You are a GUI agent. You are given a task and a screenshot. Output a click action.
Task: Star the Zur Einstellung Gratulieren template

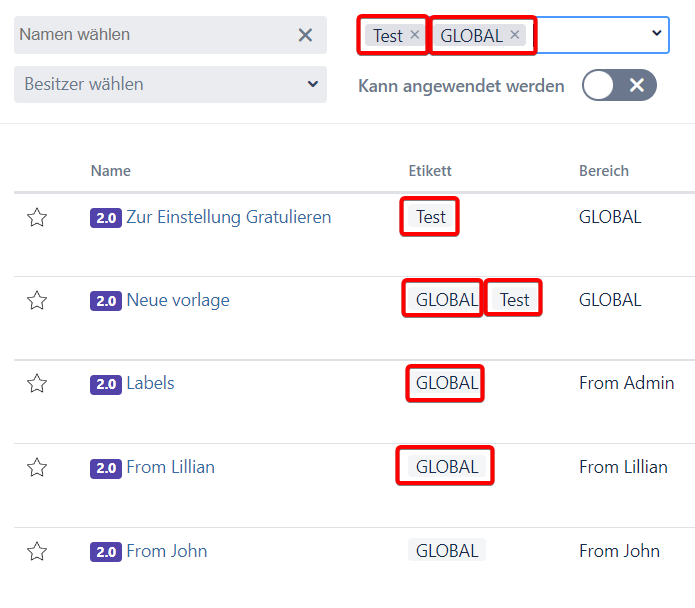pos(37,218)
